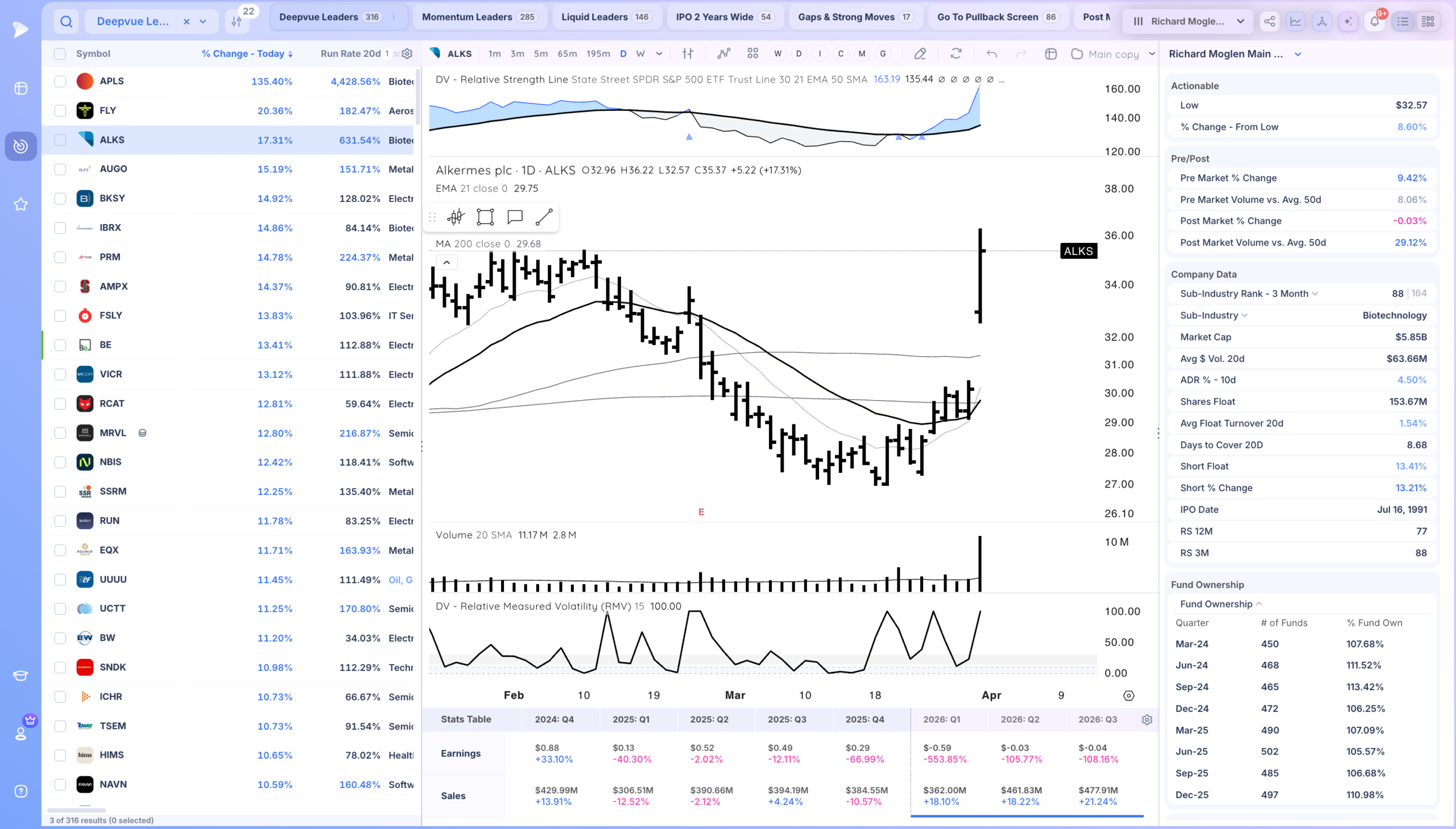This screenshot has height=829, width=1456.
Task: Collapse the Fund Ownership section chevron
Action: pyautogui.click(x=1259, y=604)
